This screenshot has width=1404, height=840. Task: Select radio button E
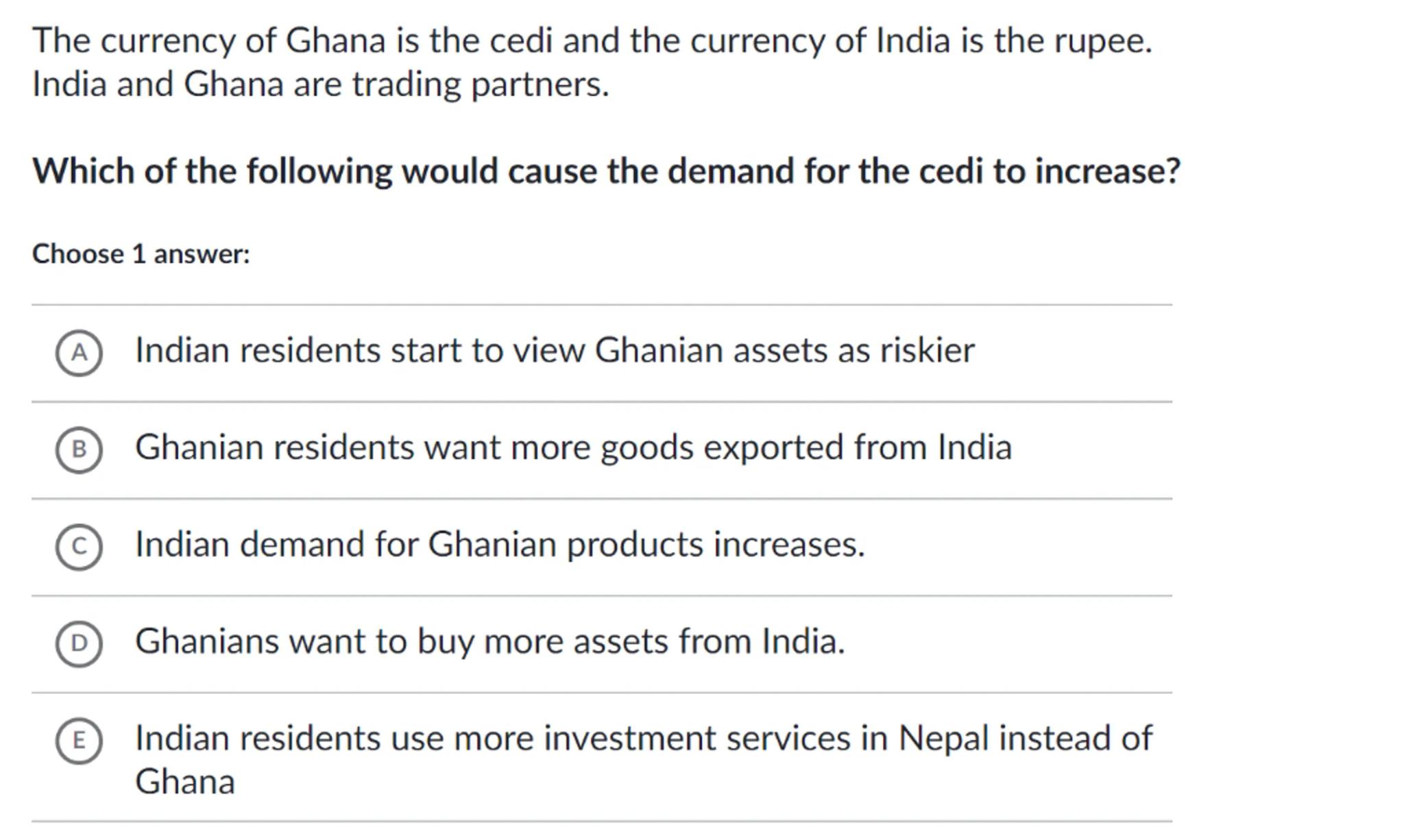click(x=79, y=741)
